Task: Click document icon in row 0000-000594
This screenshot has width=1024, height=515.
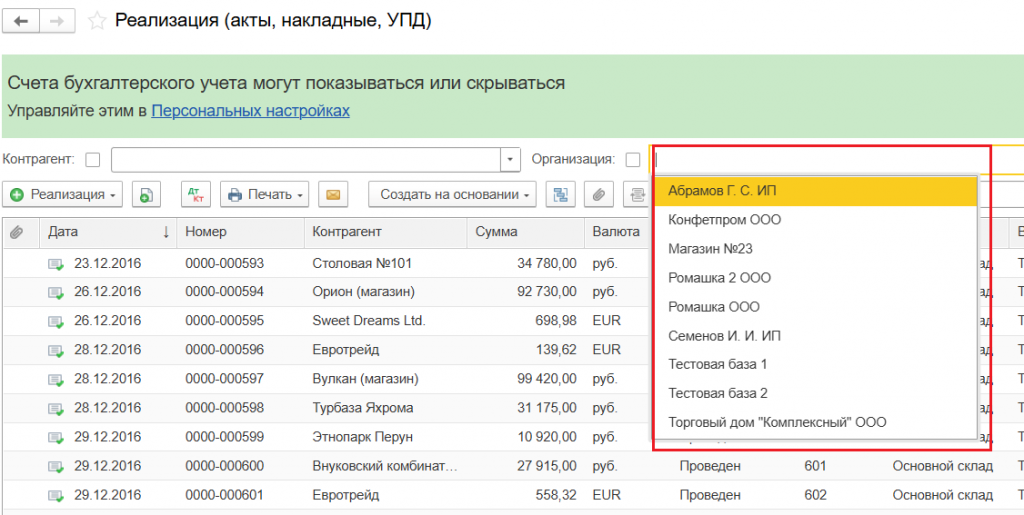Action: coord(56,292)
